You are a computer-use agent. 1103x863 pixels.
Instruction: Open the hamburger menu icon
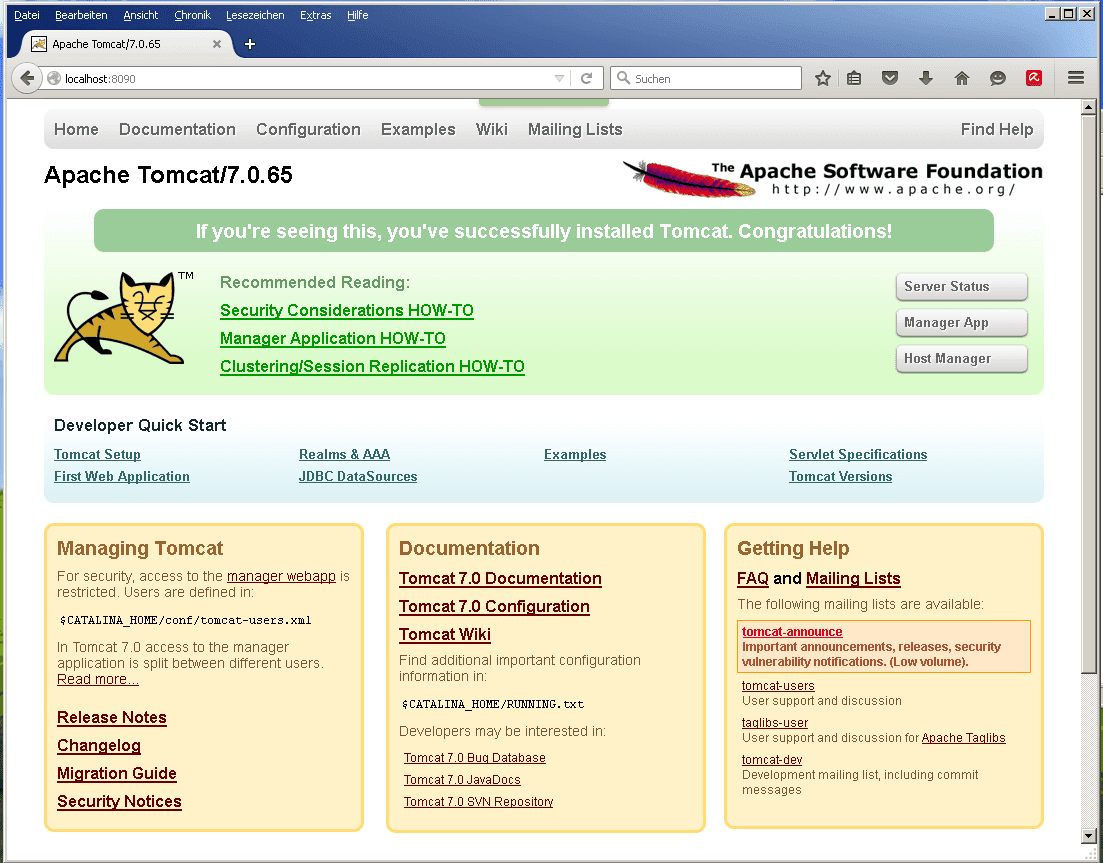tap(1076, 78)
